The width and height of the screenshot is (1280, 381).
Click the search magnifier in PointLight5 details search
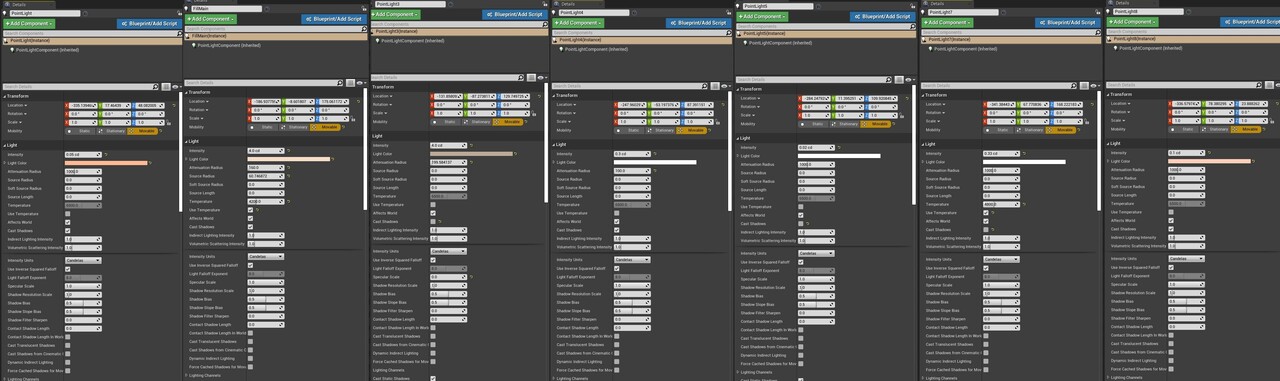[889, 80]
